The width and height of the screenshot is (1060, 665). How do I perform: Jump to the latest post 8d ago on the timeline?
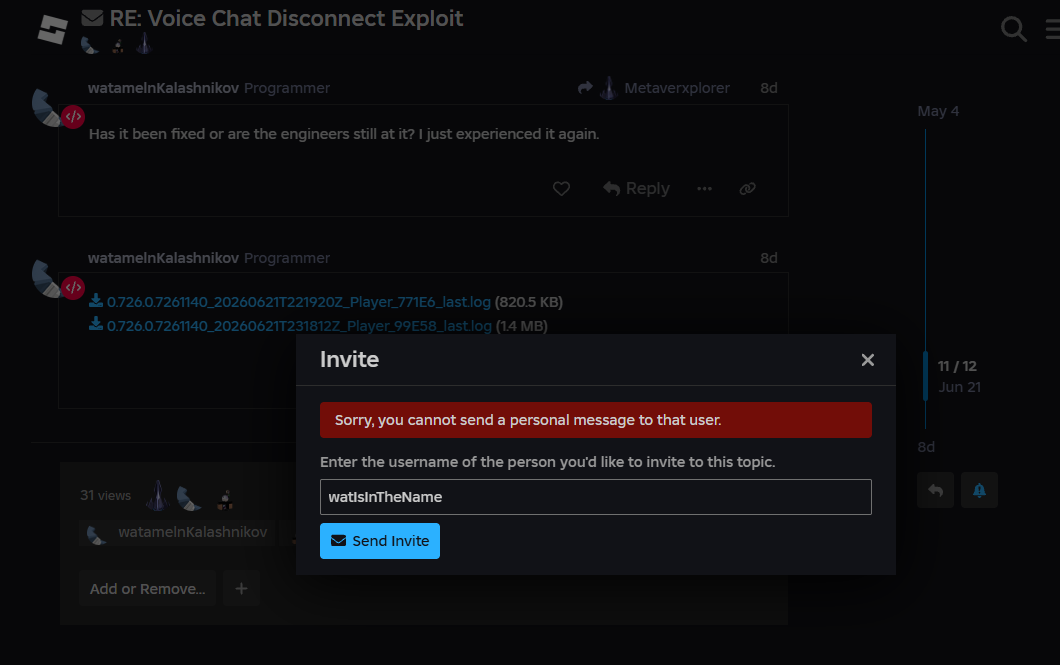click(x=926, y=447)
